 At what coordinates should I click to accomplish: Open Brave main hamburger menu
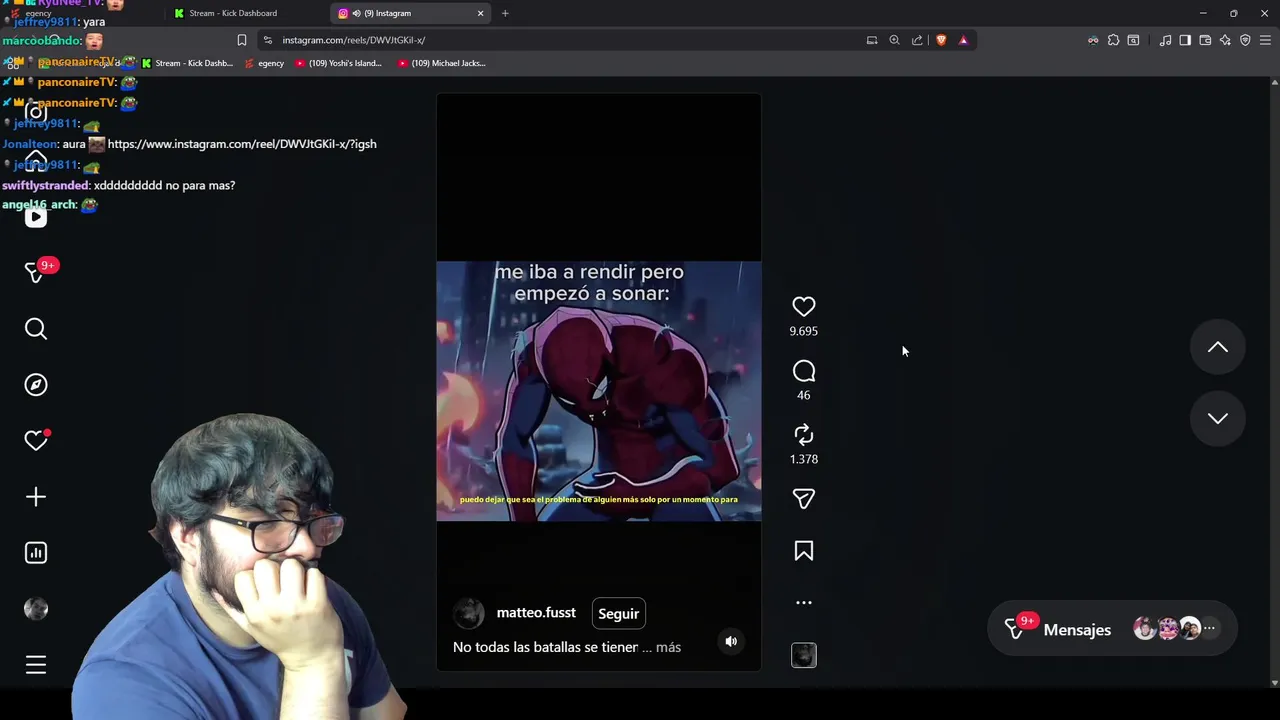1265,40
